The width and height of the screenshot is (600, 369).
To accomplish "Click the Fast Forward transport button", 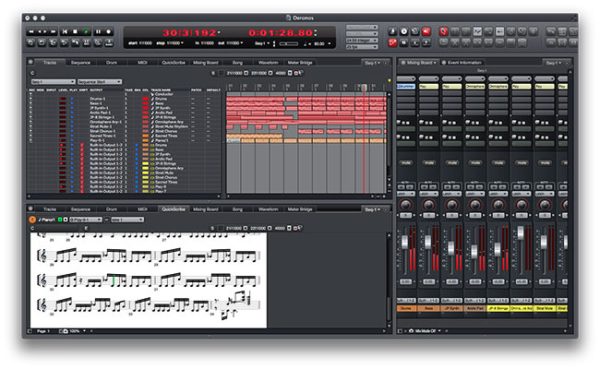I will tap(53, 32).
